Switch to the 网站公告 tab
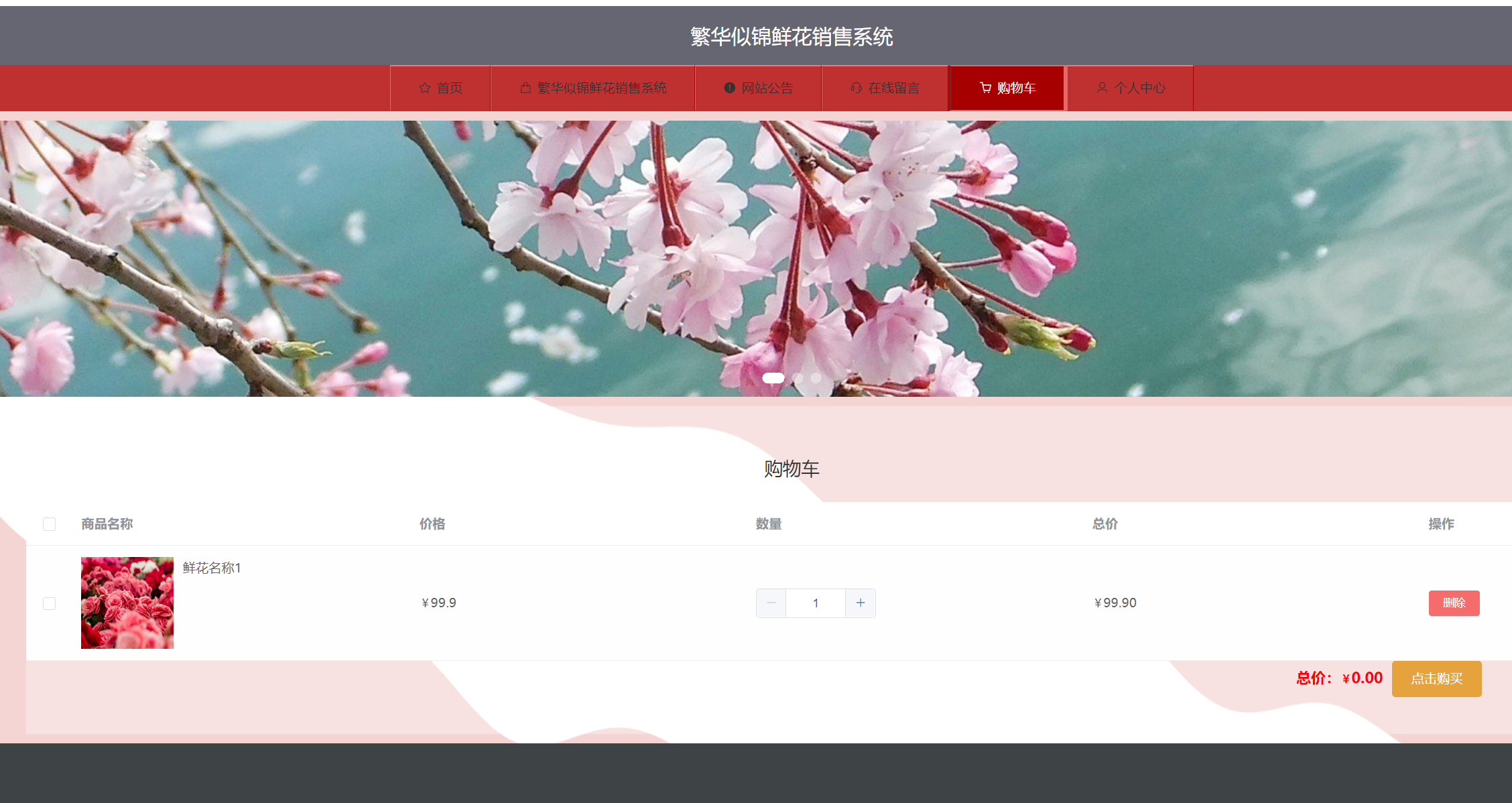The height and width of the screenshot is (803, 1512). click(x=758, y=87)
